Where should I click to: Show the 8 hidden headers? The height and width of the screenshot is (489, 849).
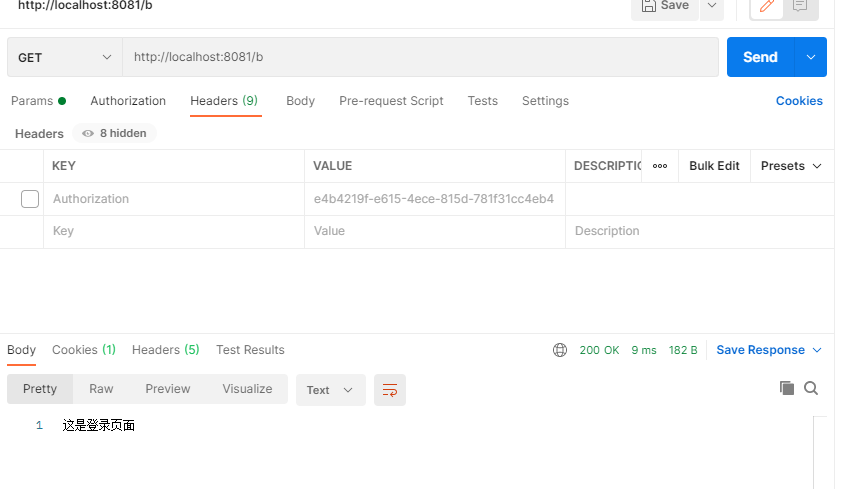coord(114,133)
